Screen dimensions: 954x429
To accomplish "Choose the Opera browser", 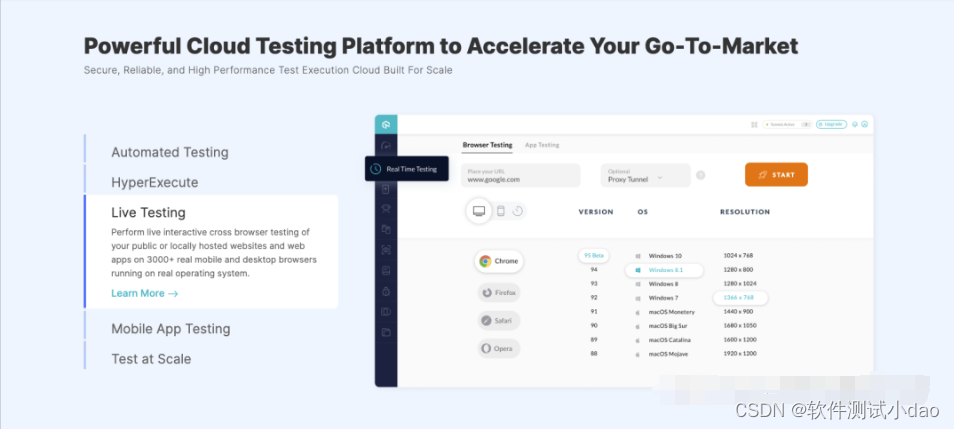I will (499, 349).
